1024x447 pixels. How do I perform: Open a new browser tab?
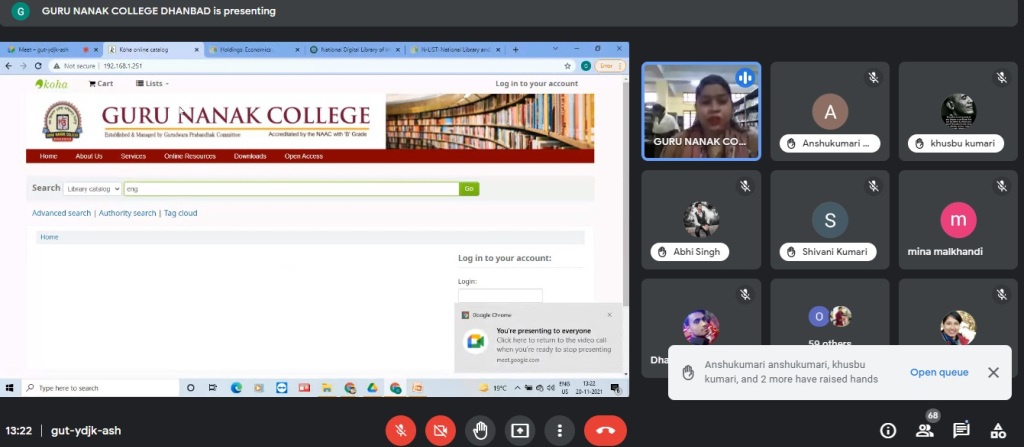[515, 50]
